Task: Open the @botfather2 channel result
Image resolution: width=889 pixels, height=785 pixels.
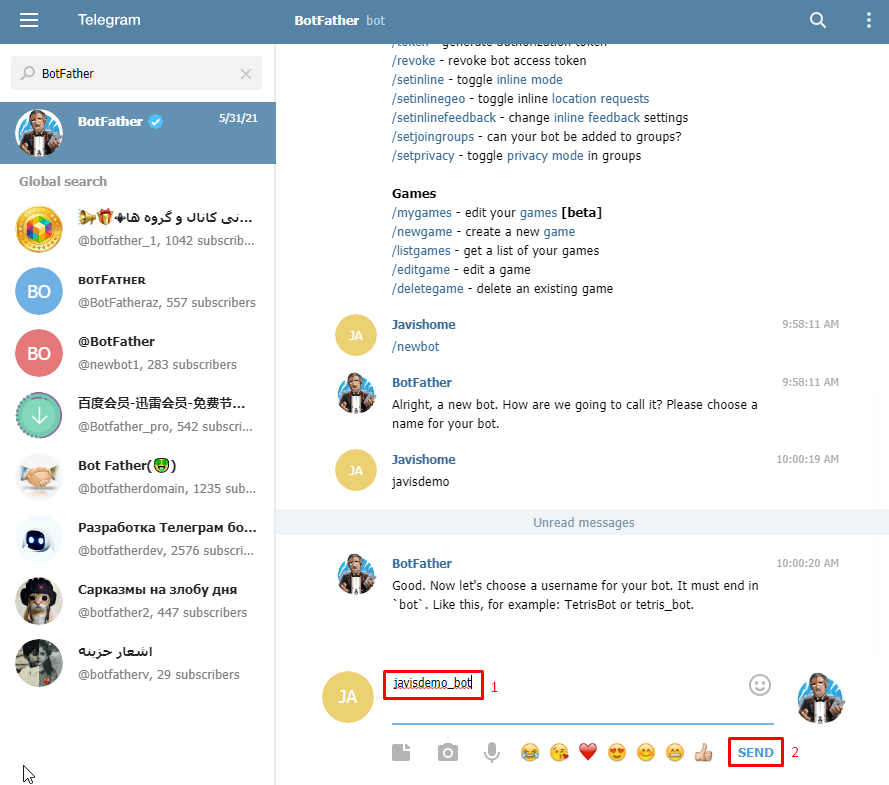Action: pos(138,601)
